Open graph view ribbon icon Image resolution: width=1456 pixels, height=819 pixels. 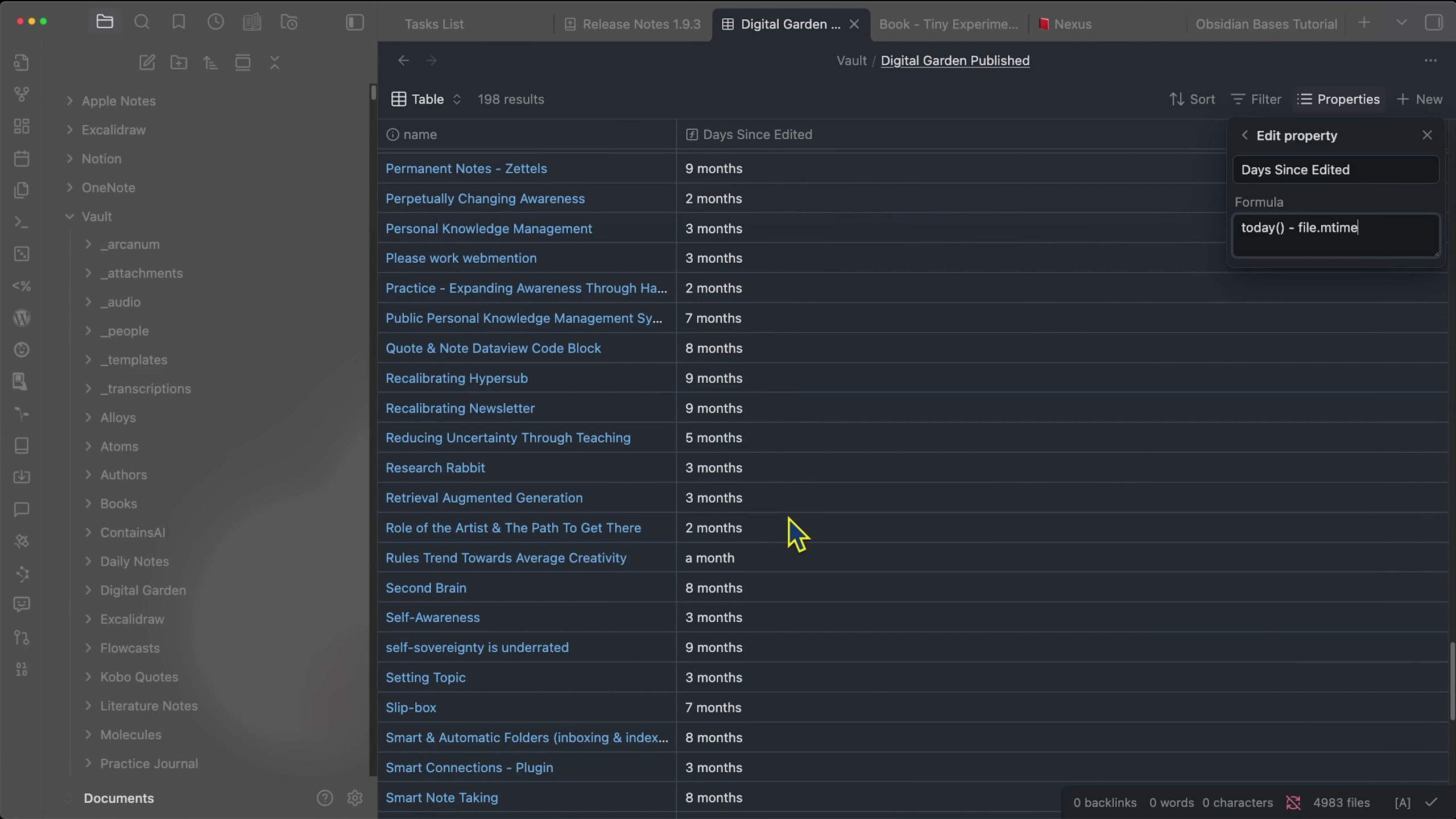22,94
